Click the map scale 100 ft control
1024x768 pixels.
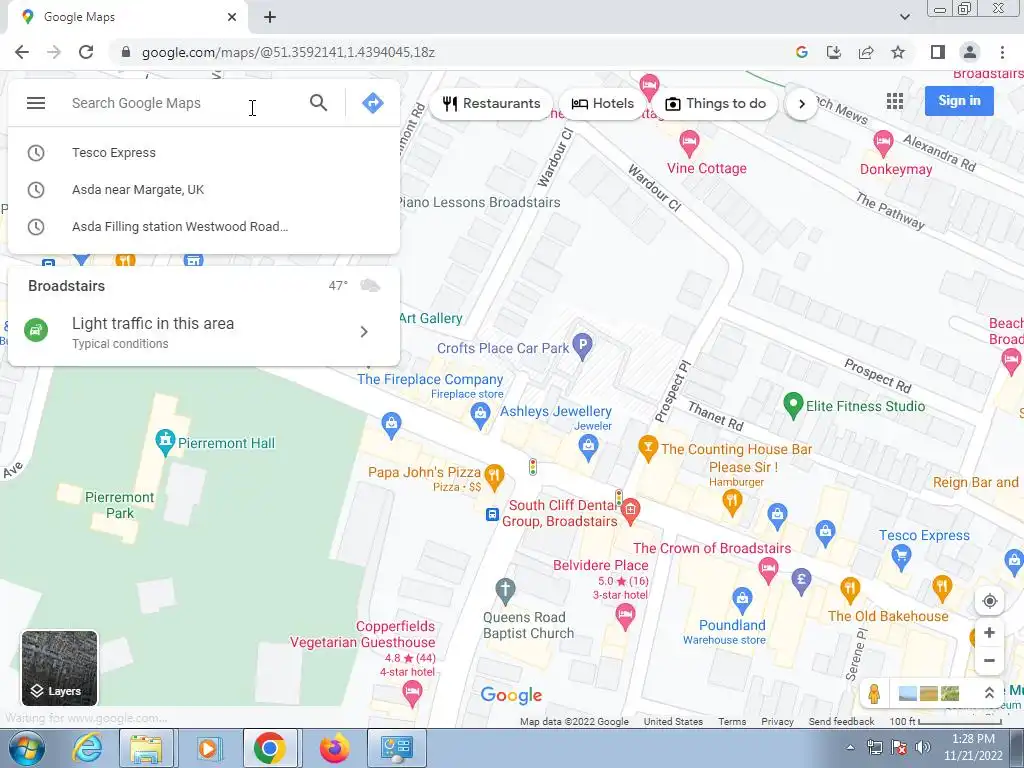(x=945, y=721)
